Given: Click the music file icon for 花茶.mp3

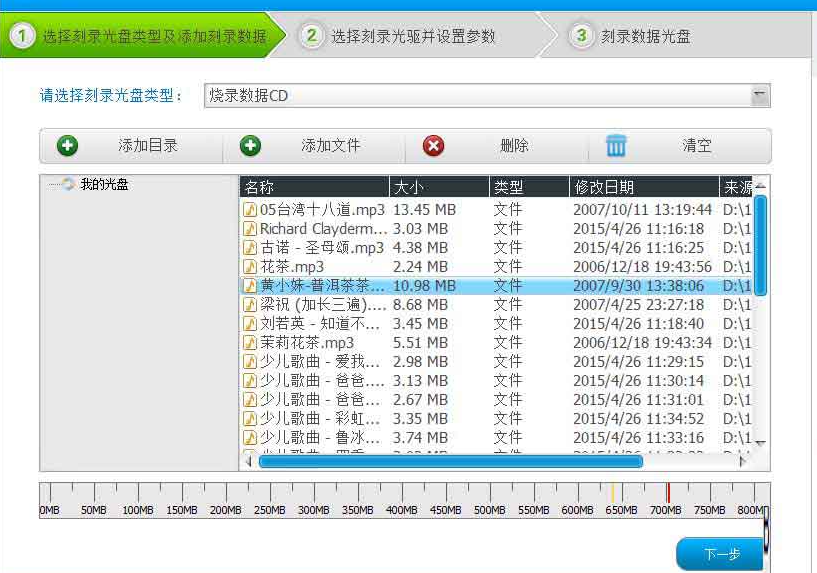Looking at the screenshot, I should (250, 267).
